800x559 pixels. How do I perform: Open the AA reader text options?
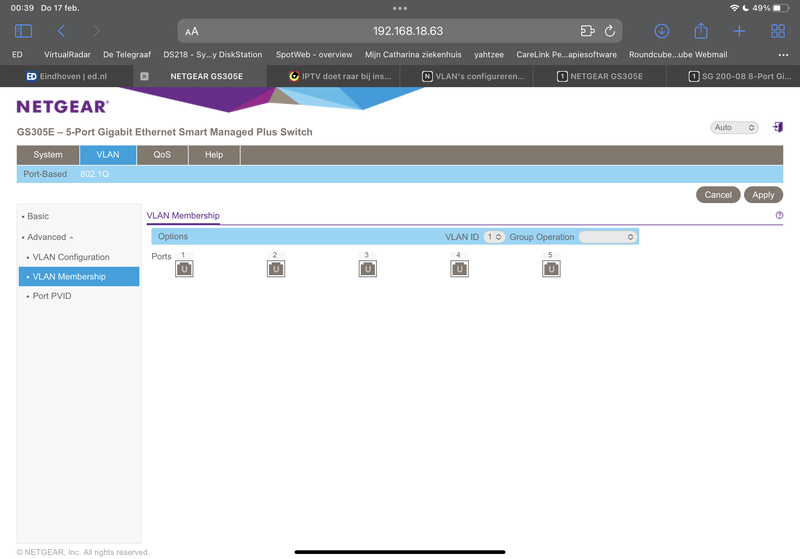(x=192, y=32)
